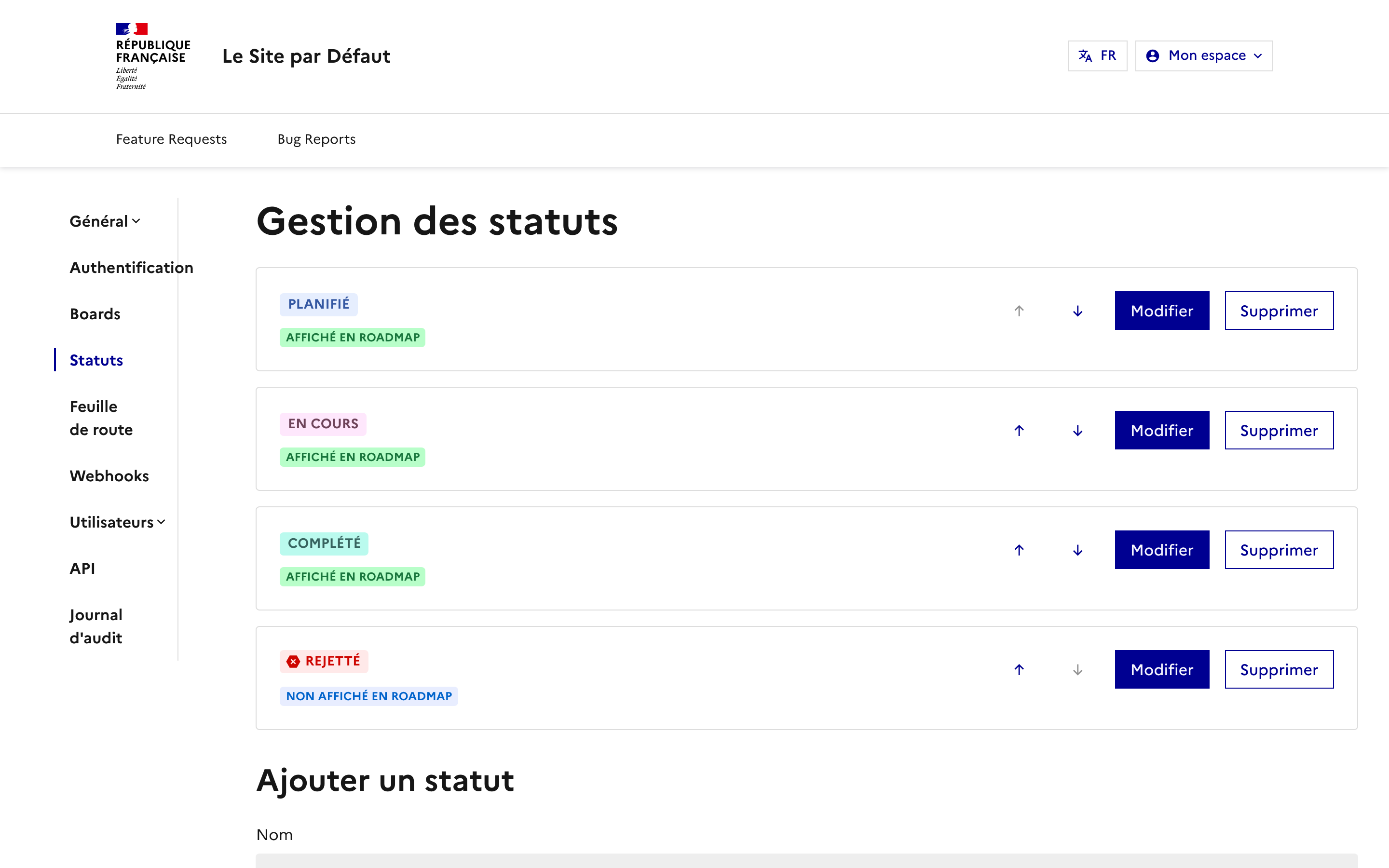Open the Bug Reports tab

click(x=316, y=139)
